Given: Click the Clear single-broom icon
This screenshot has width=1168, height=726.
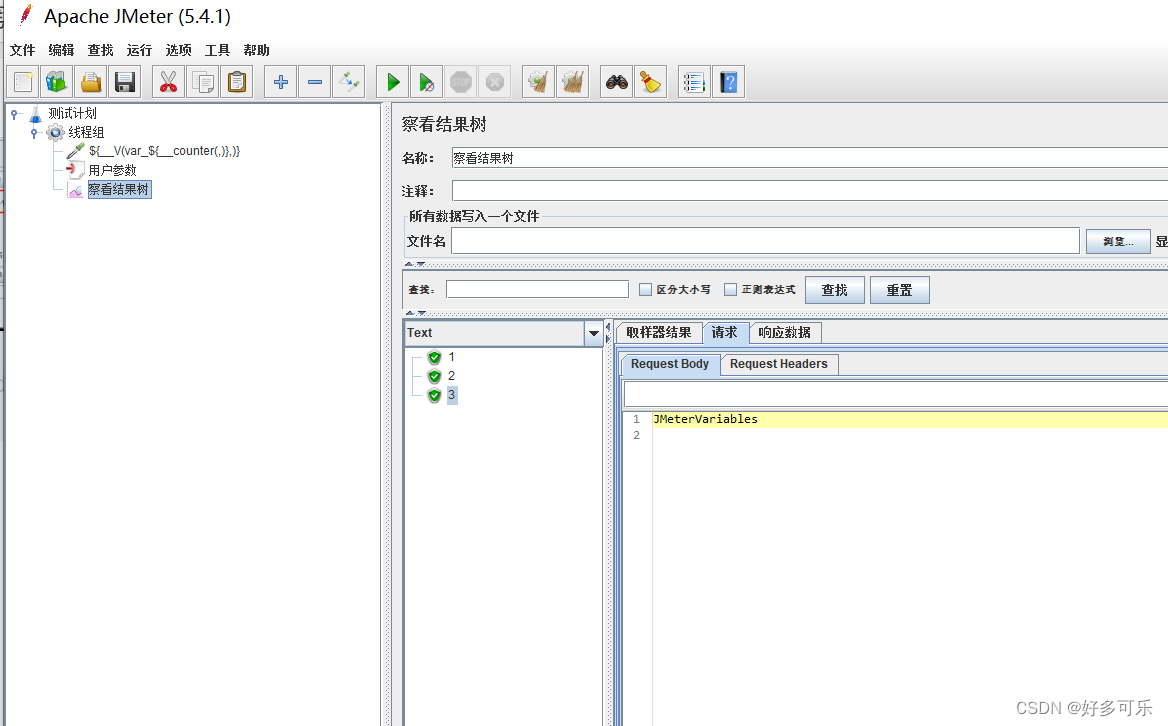Looking at the screenshot, I should 539,82.
